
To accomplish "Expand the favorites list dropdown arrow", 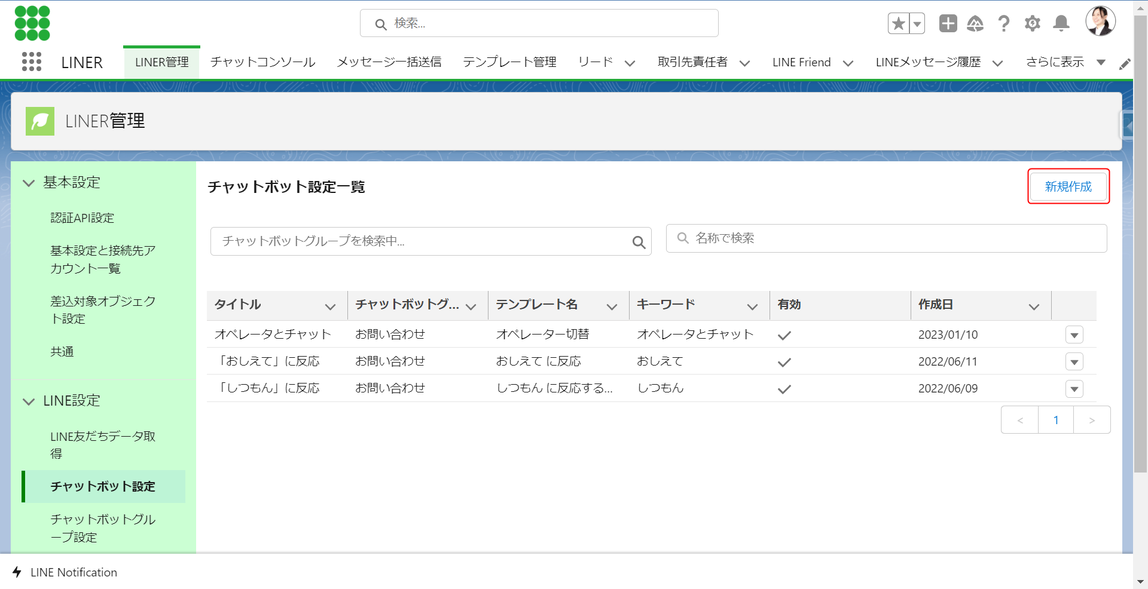I will pos(917,23).
